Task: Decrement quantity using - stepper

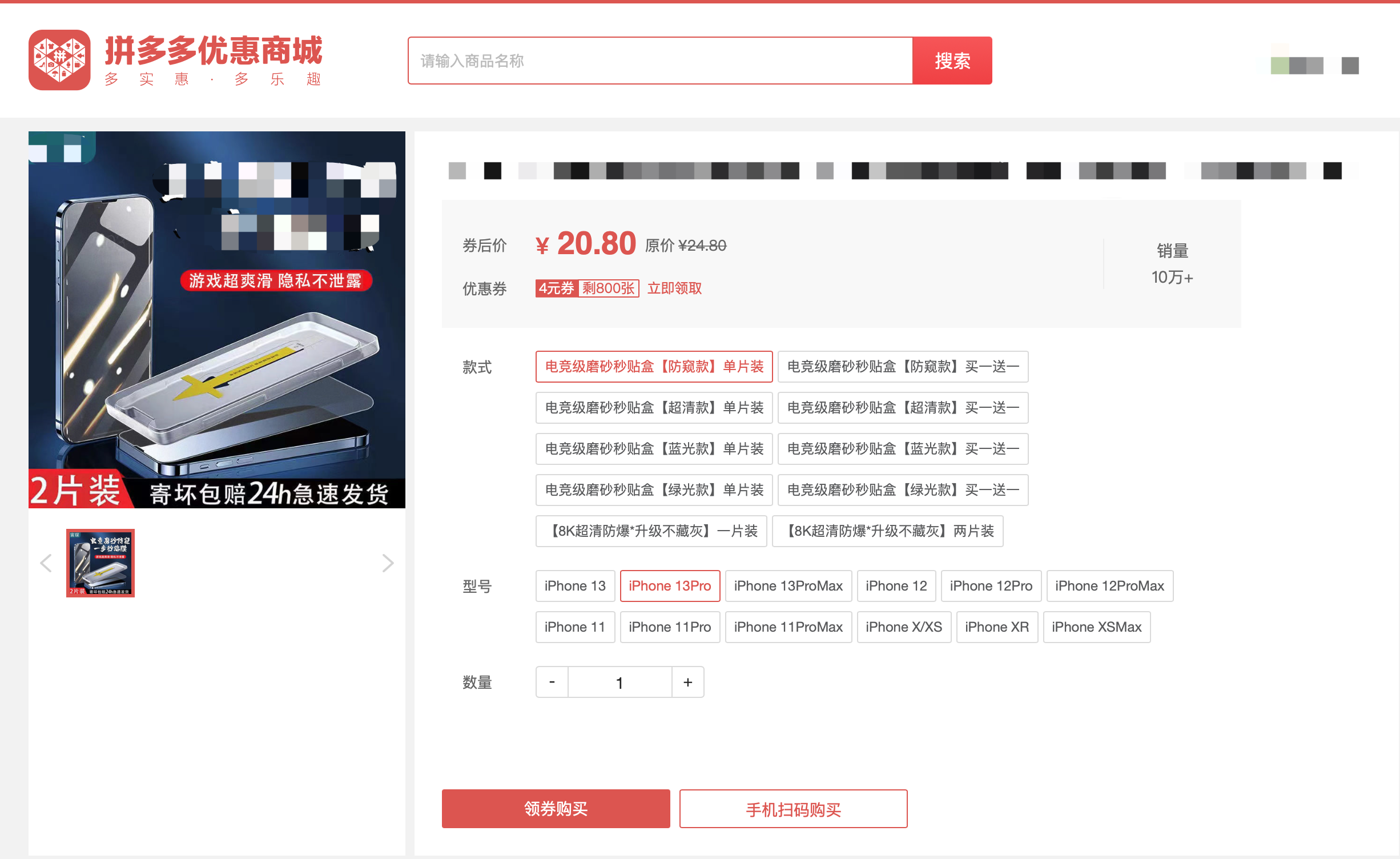Action: (x=552, y=682)
